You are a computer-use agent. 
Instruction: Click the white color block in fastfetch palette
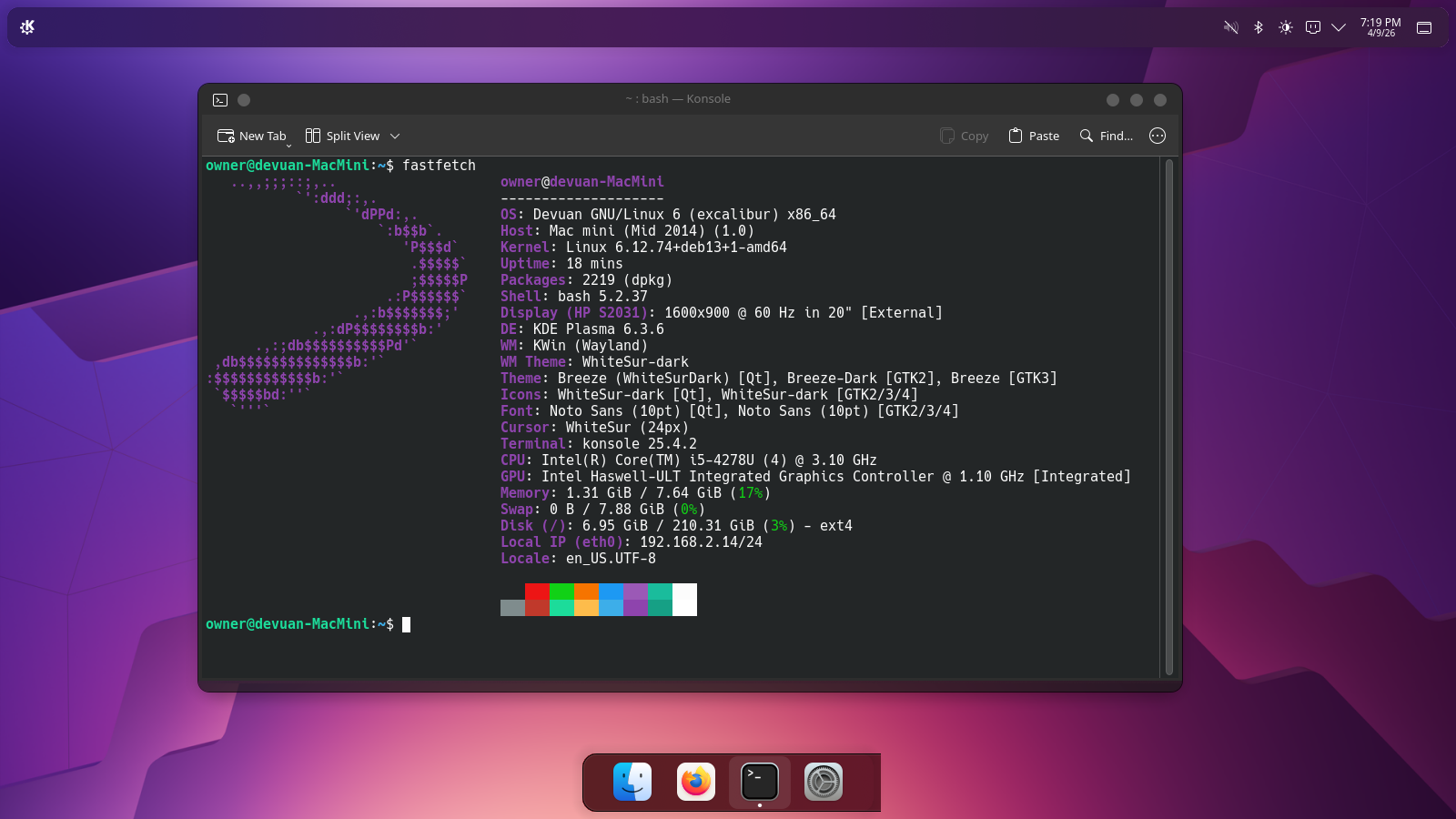(684, 600)
